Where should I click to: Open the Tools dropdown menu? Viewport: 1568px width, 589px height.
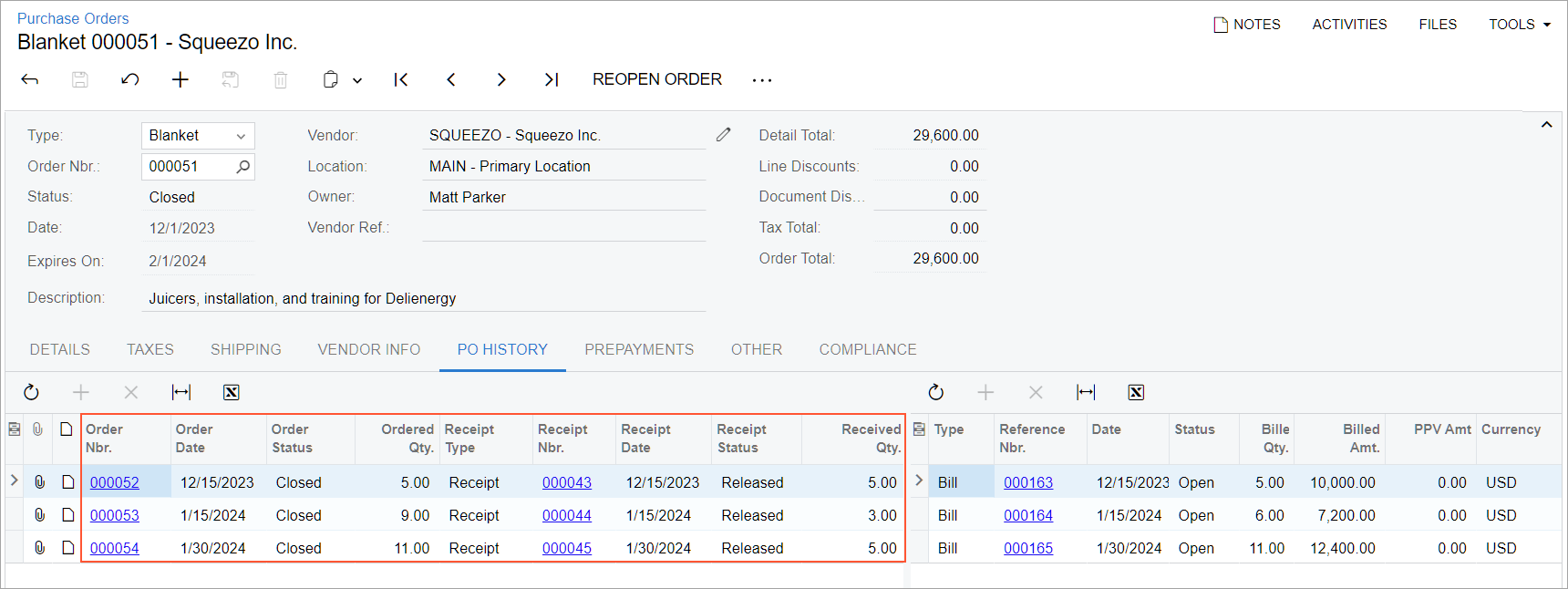(x=1520, y=25)
